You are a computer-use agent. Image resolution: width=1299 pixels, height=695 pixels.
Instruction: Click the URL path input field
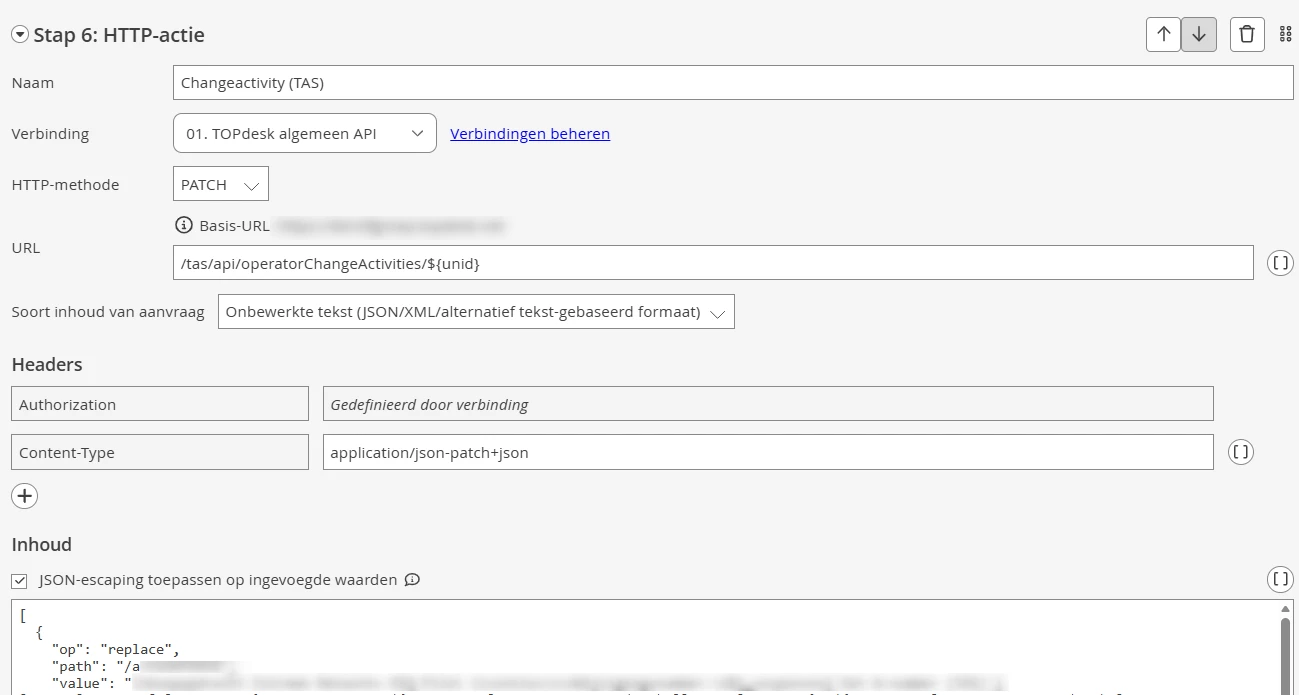tap(712, 263)
